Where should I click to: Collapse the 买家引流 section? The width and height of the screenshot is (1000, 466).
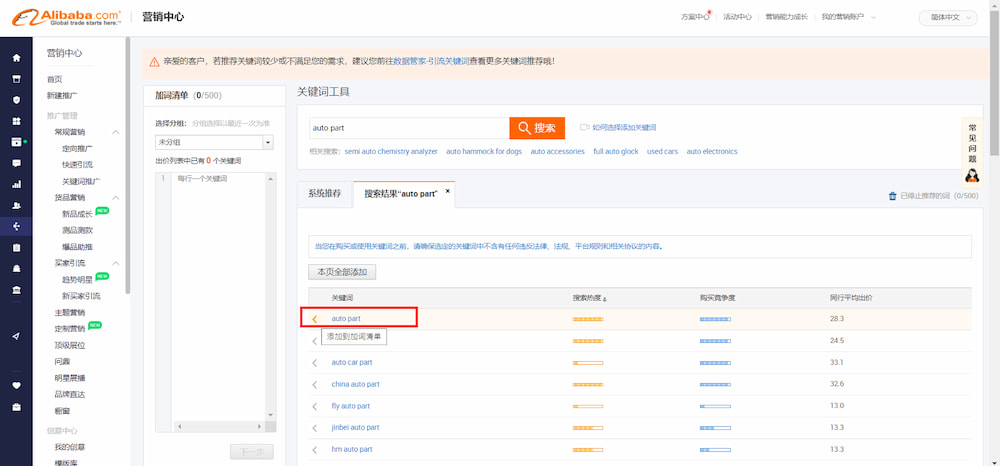pyautogui.click(x=116, y=263)
